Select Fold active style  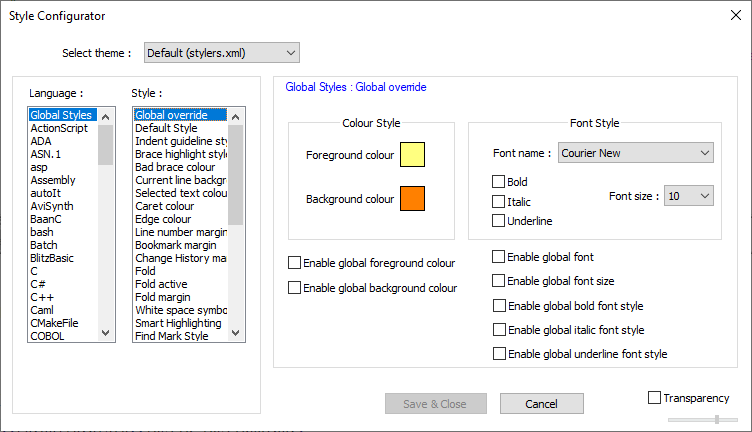tap(180, 284)
